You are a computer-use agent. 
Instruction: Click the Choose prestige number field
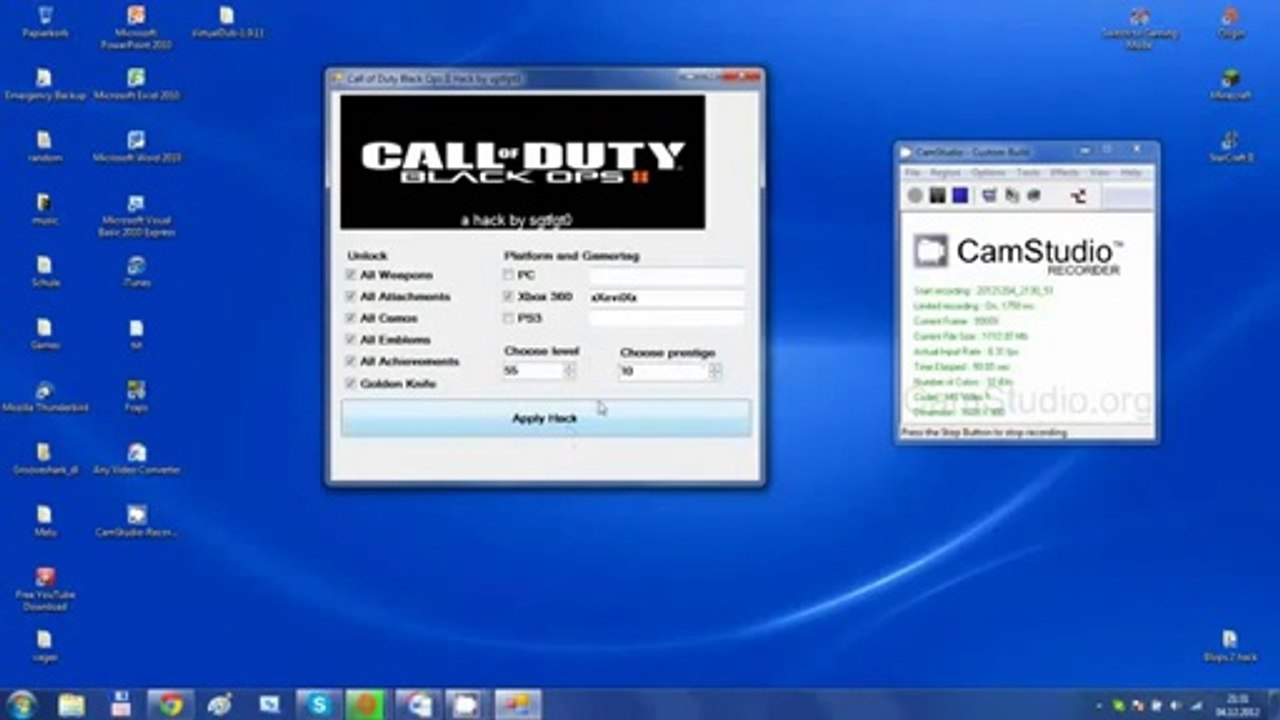pyautogui.click(x=663, y=371)
